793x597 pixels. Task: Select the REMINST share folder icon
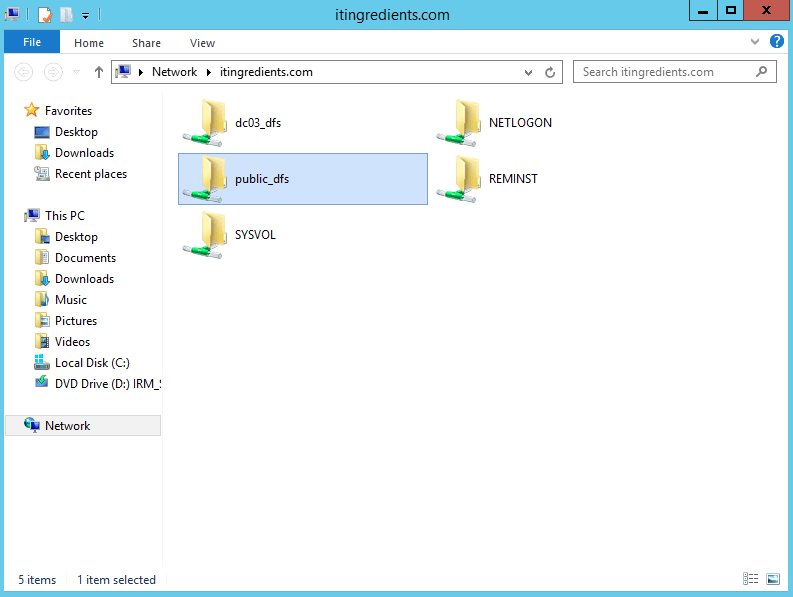click(461, 179)
